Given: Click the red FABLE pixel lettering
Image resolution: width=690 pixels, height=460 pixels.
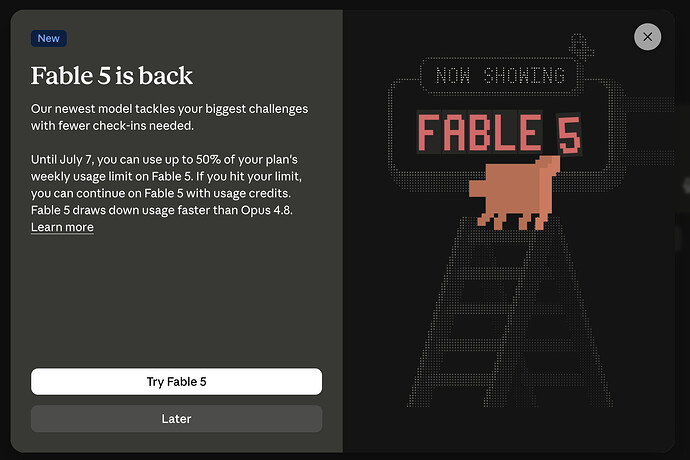Looking at the screenshot, I should pyautogui.click(x=480, y=132).
